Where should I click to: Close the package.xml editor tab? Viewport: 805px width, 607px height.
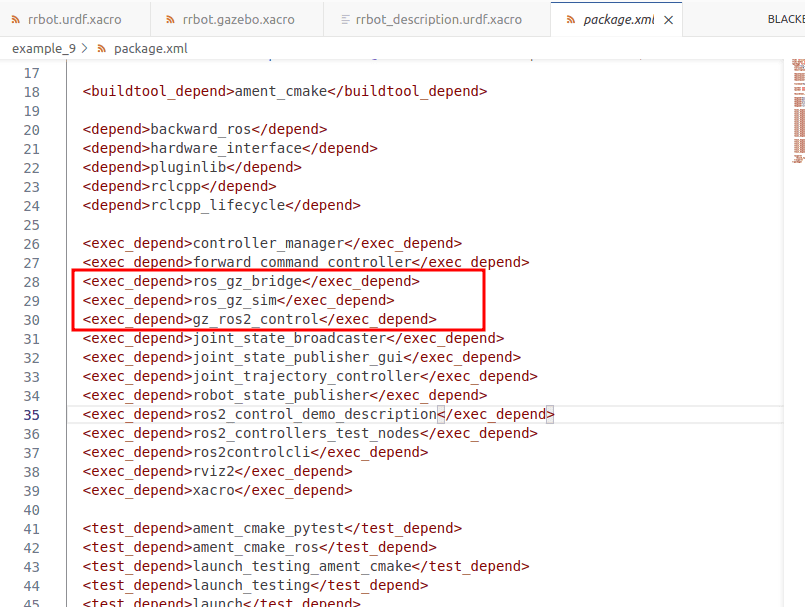click(x=668, y=19)
